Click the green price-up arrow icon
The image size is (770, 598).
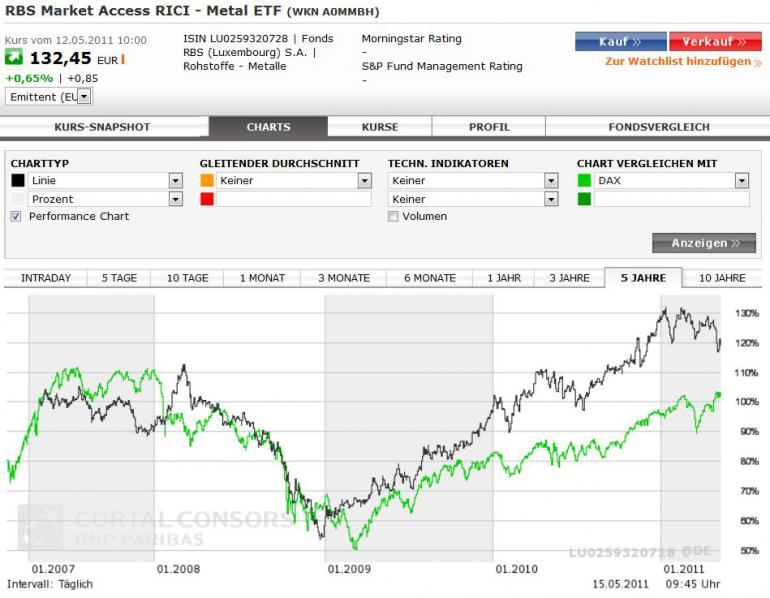[x=14, y=57]
